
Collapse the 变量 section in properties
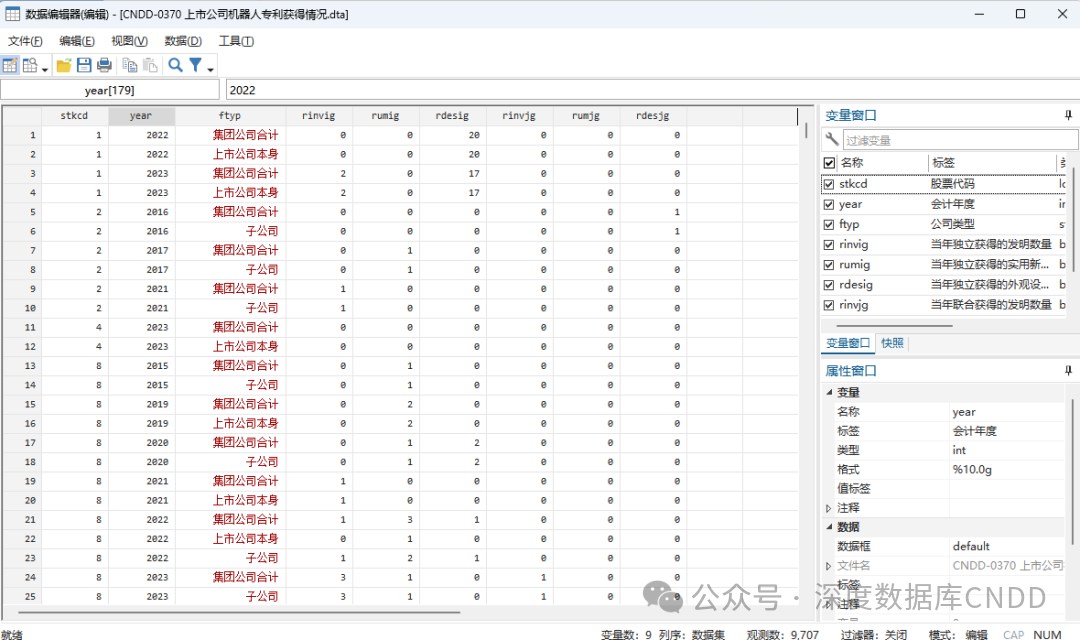(x=829, y=392)
